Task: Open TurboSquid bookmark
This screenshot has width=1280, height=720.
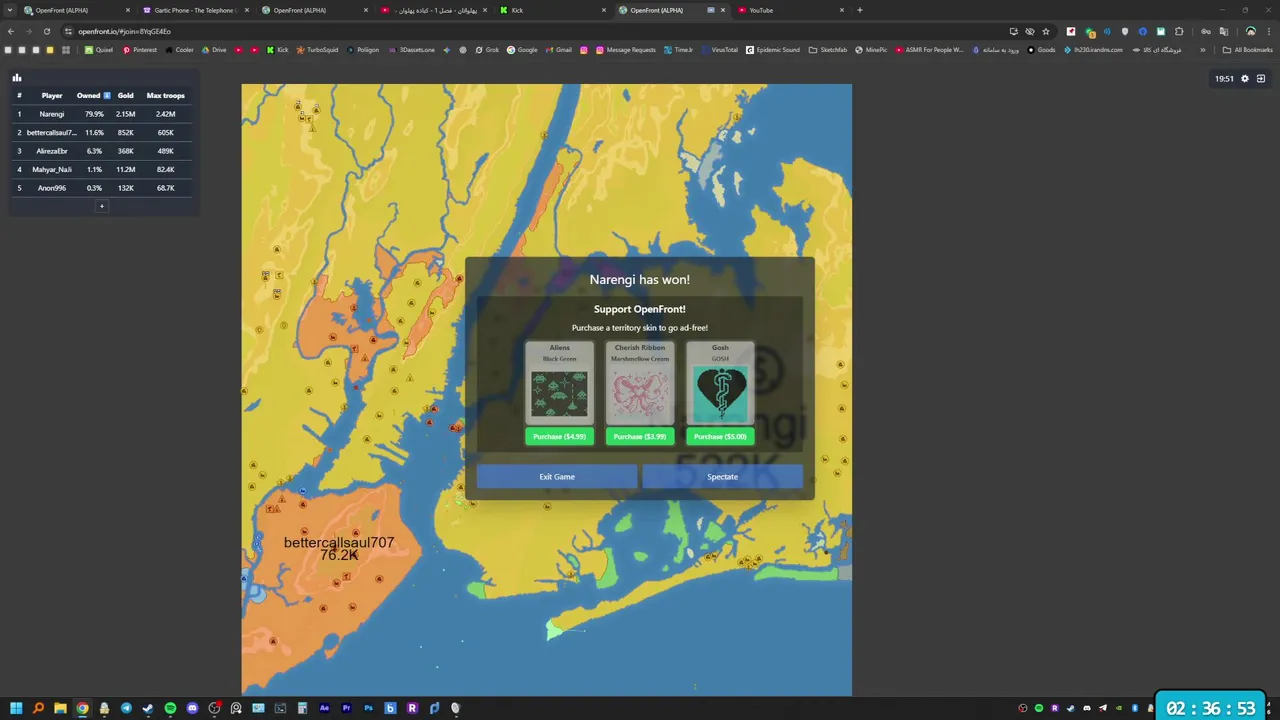Action: [x=317, y=50]
